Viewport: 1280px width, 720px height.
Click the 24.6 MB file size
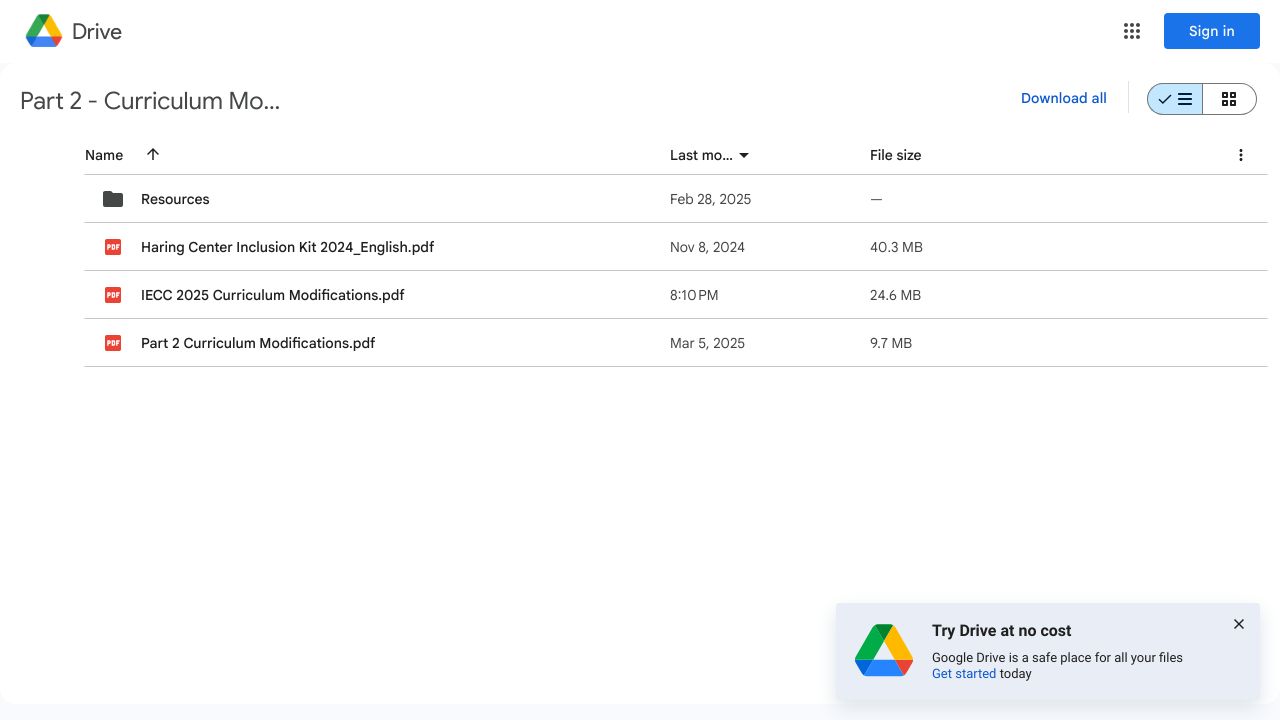pos(895,295)
